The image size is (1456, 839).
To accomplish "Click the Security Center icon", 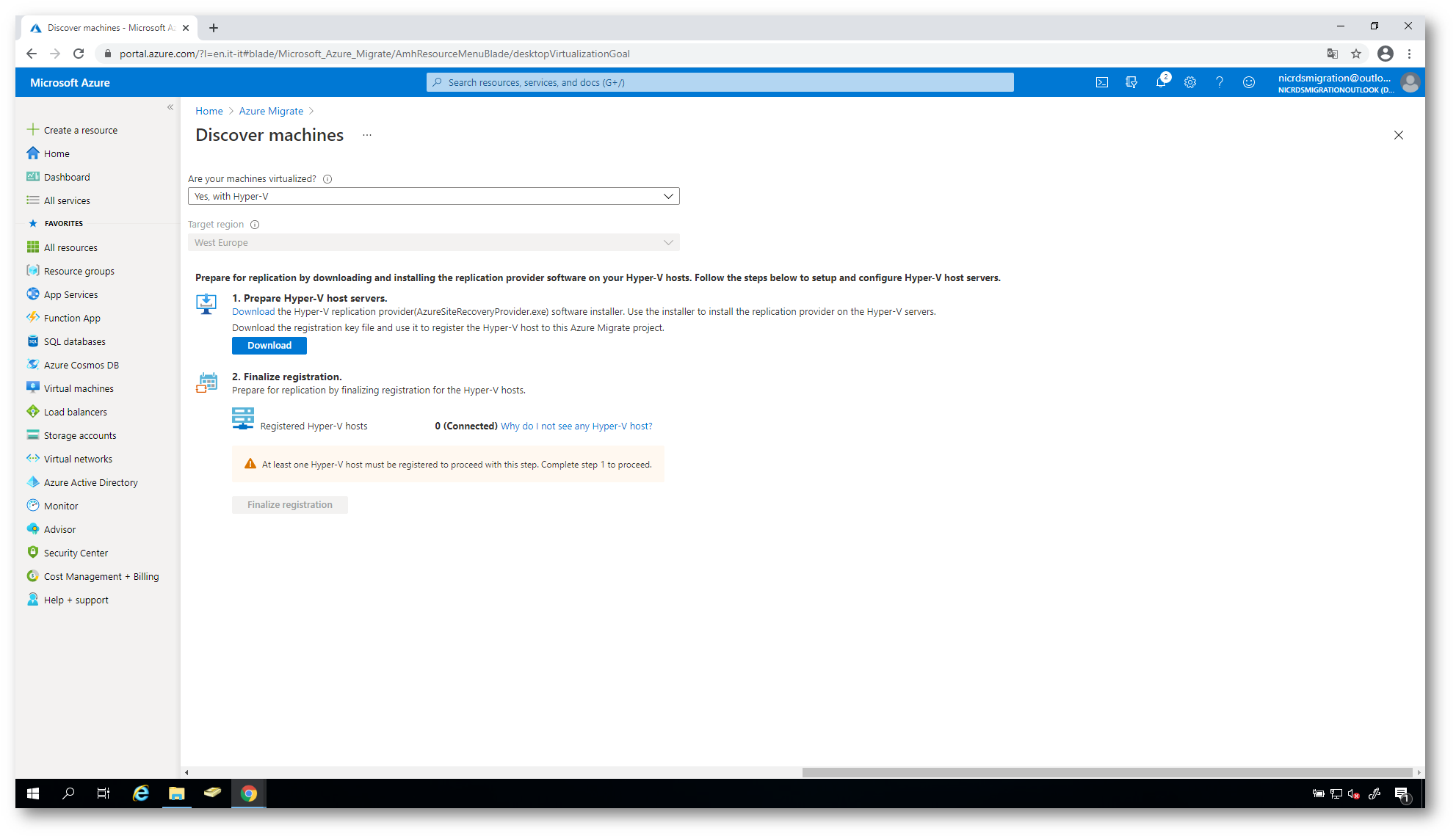I will [x=33, y=553].
